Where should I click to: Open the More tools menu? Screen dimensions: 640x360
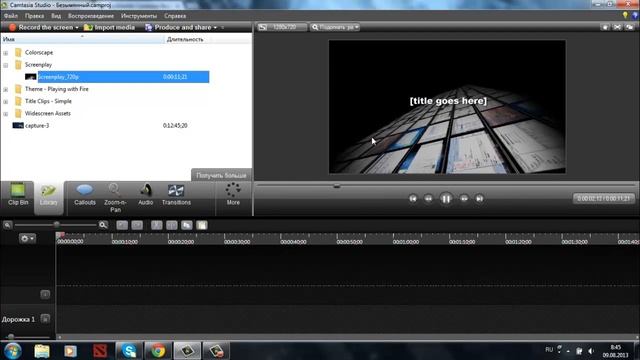(233, 194)
